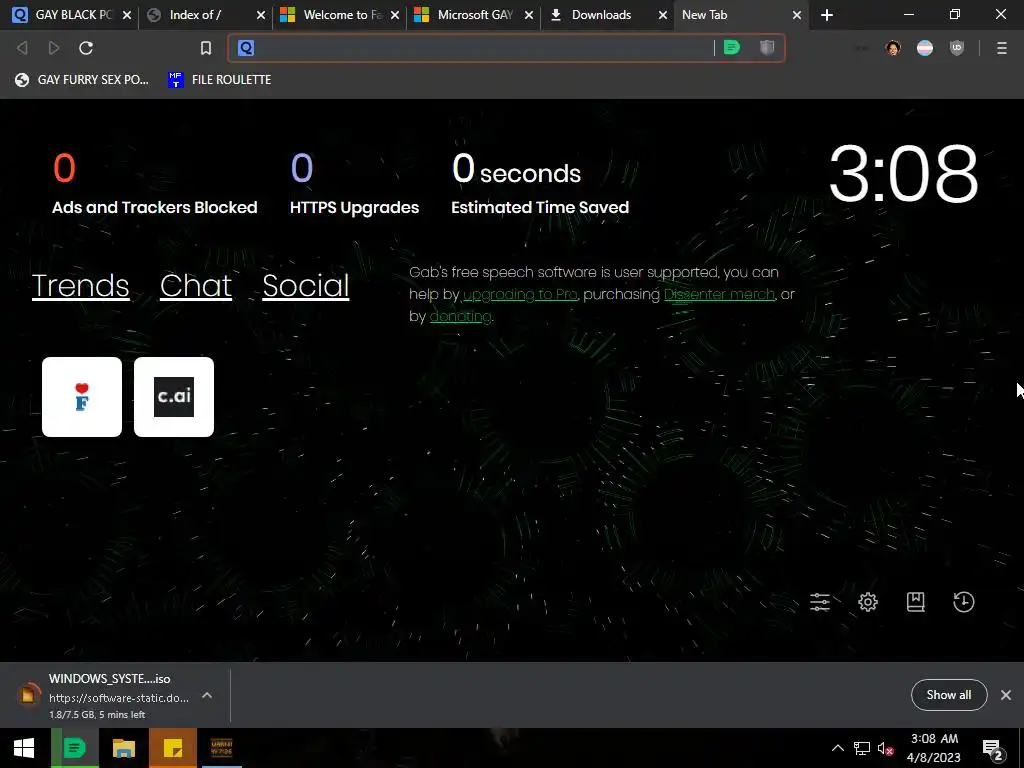Close the downloads bar
Image resolution: width=1024 pixels, height=768 pixels.
(1006, 695)
